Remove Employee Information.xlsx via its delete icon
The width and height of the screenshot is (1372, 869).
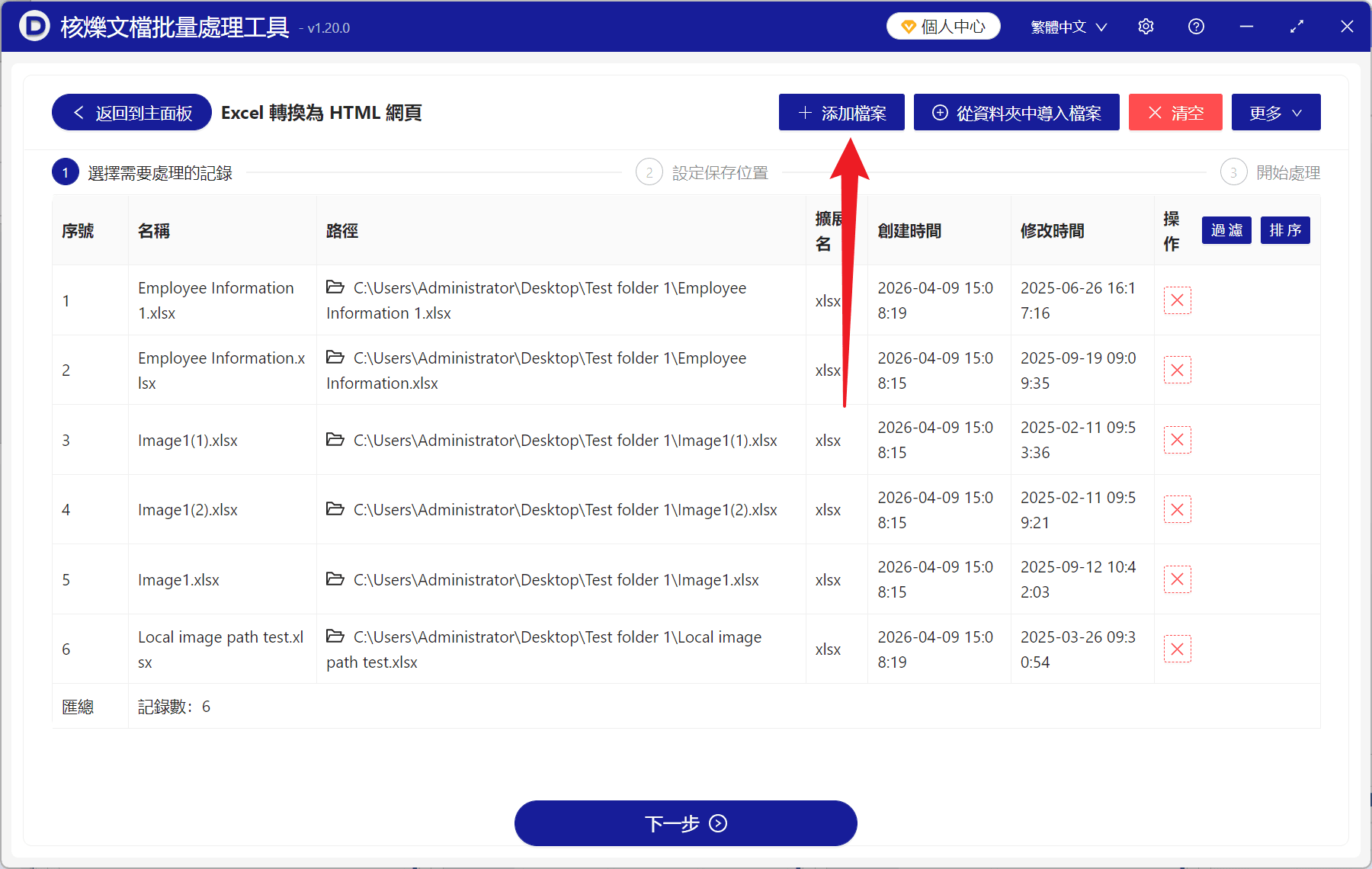1178,370
